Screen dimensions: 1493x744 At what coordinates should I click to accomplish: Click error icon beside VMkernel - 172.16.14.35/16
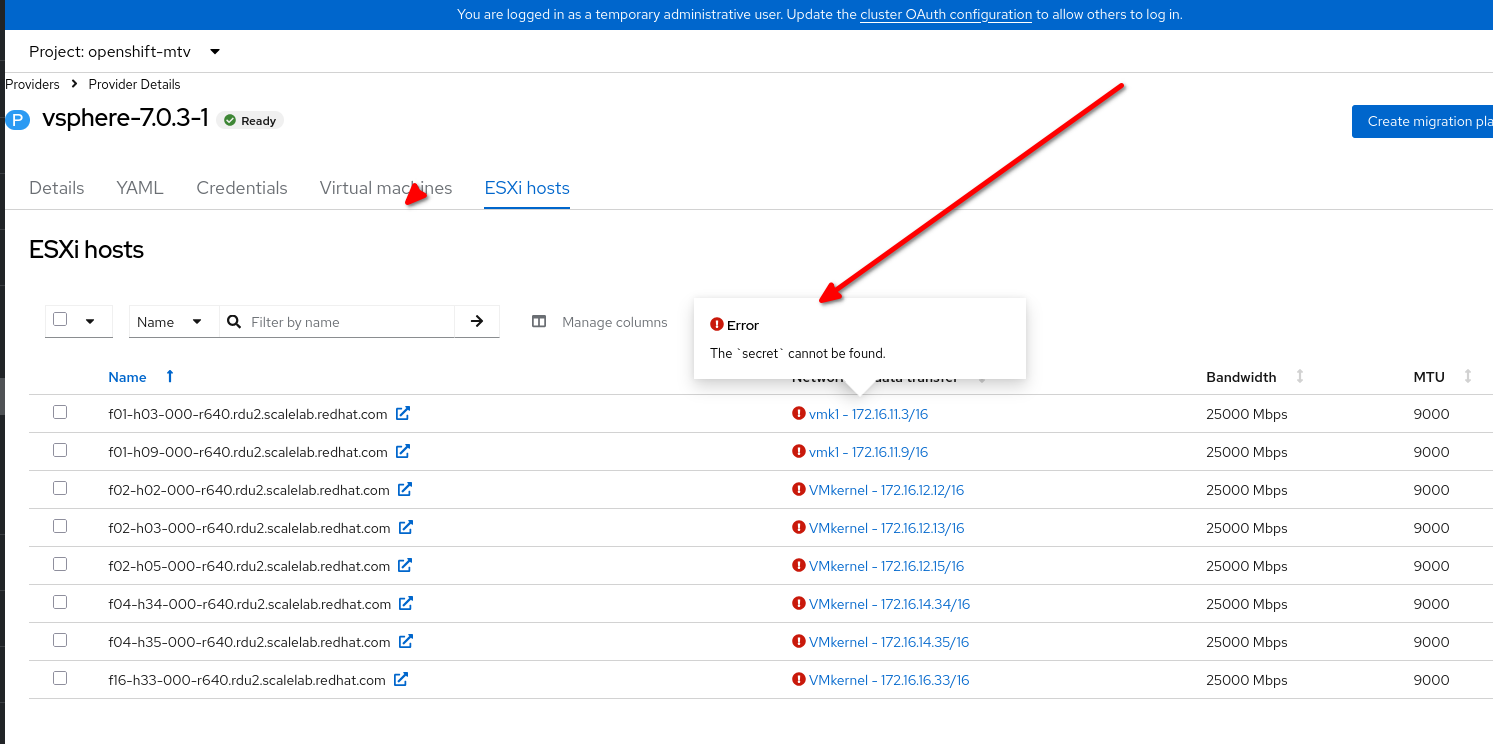(x=799, y=641)
